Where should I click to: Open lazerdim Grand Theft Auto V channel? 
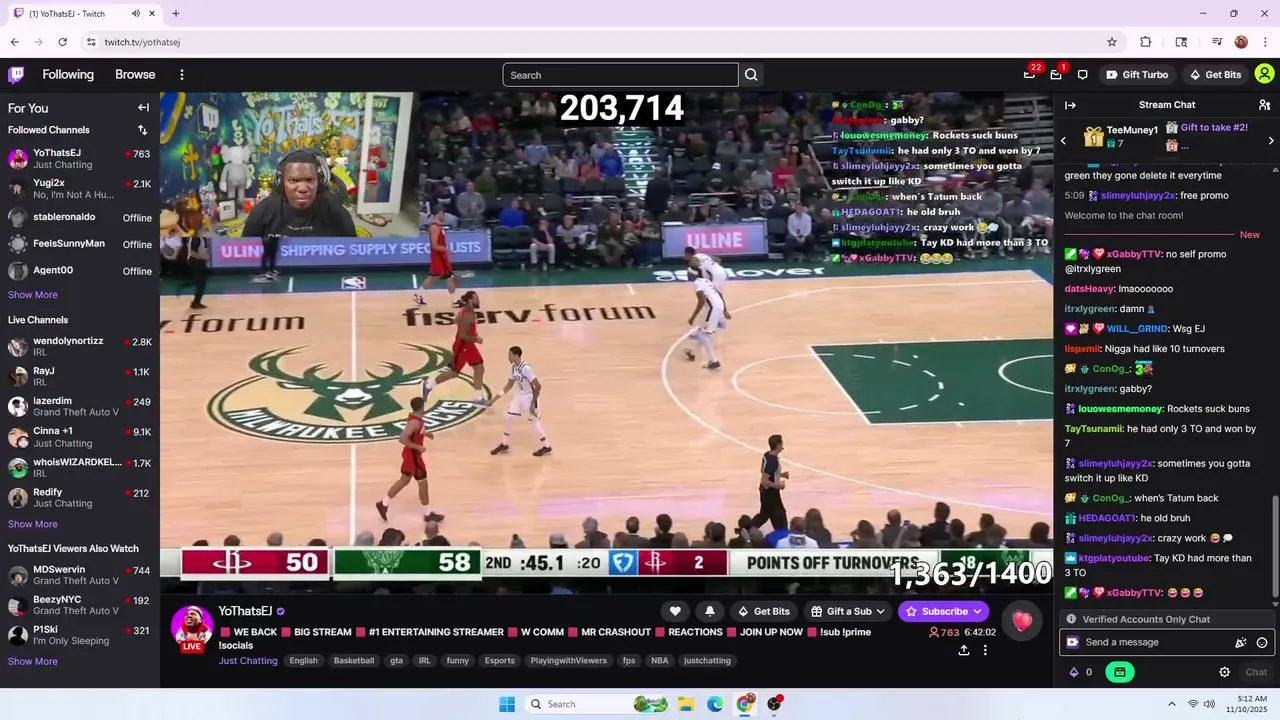click(80, 406)
